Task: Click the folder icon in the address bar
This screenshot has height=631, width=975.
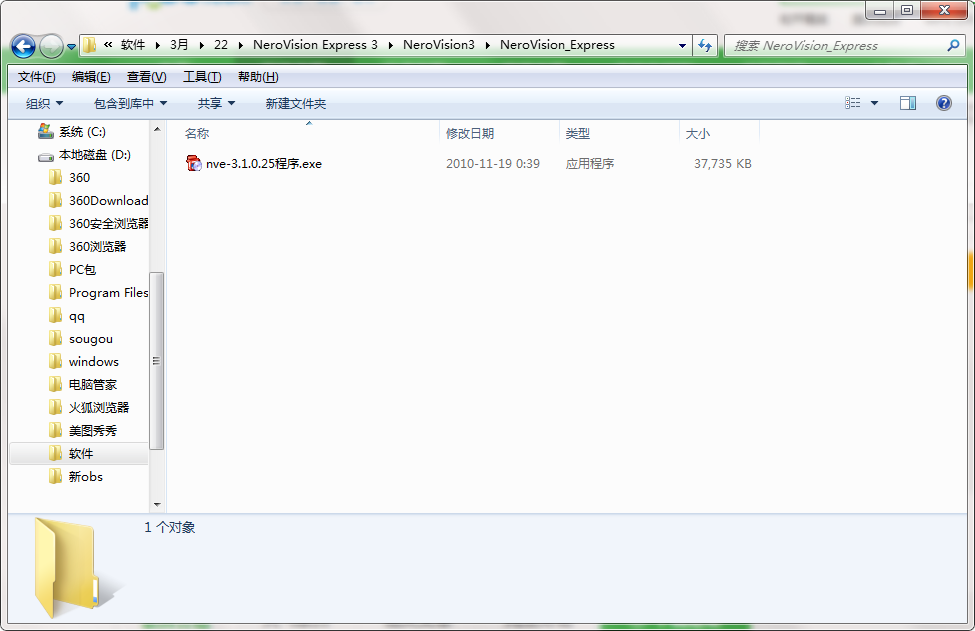Action: coord(90,45)
